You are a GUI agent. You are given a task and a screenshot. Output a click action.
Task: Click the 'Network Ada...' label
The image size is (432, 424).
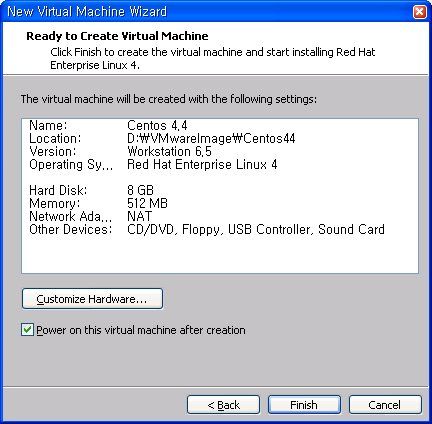click(x=71, y=216)
